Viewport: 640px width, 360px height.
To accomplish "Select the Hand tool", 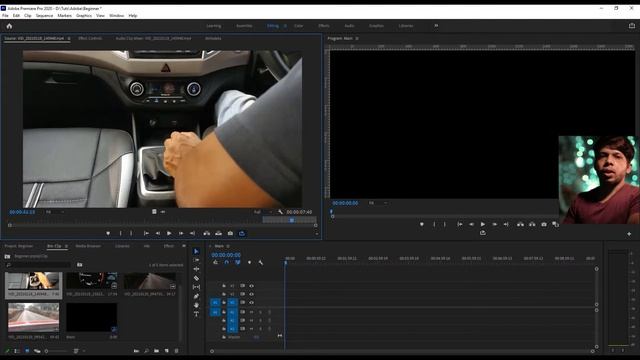I will (196, 305).
